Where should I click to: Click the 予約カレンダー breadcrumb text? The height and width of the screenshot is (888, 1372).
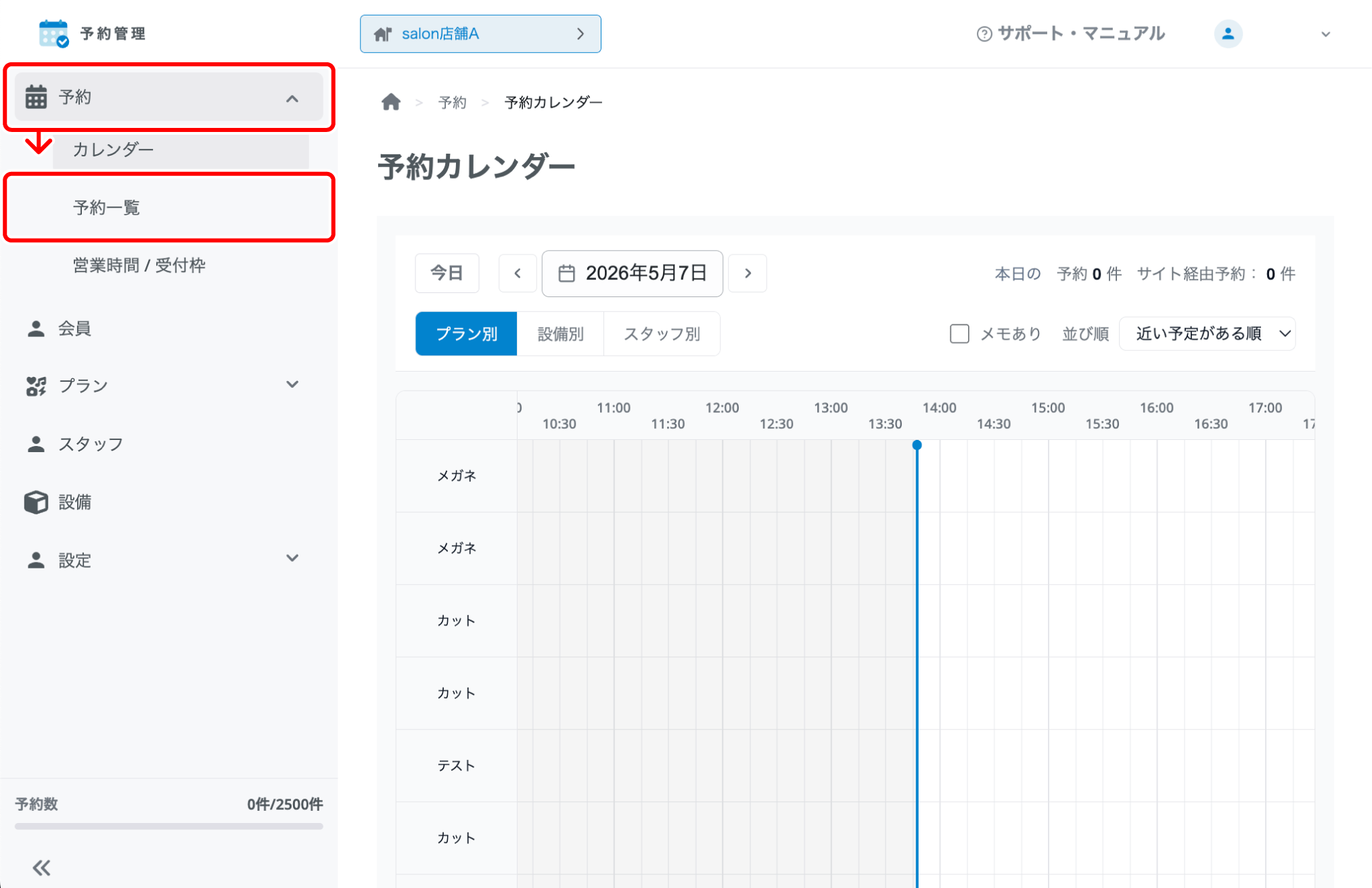pyautogui.click(x=553, y=102)
